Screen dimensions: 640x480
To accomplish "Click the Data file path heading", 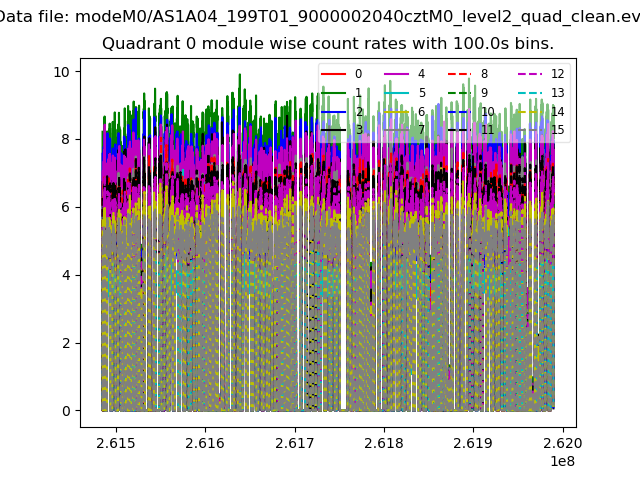I will coord(320,17).
